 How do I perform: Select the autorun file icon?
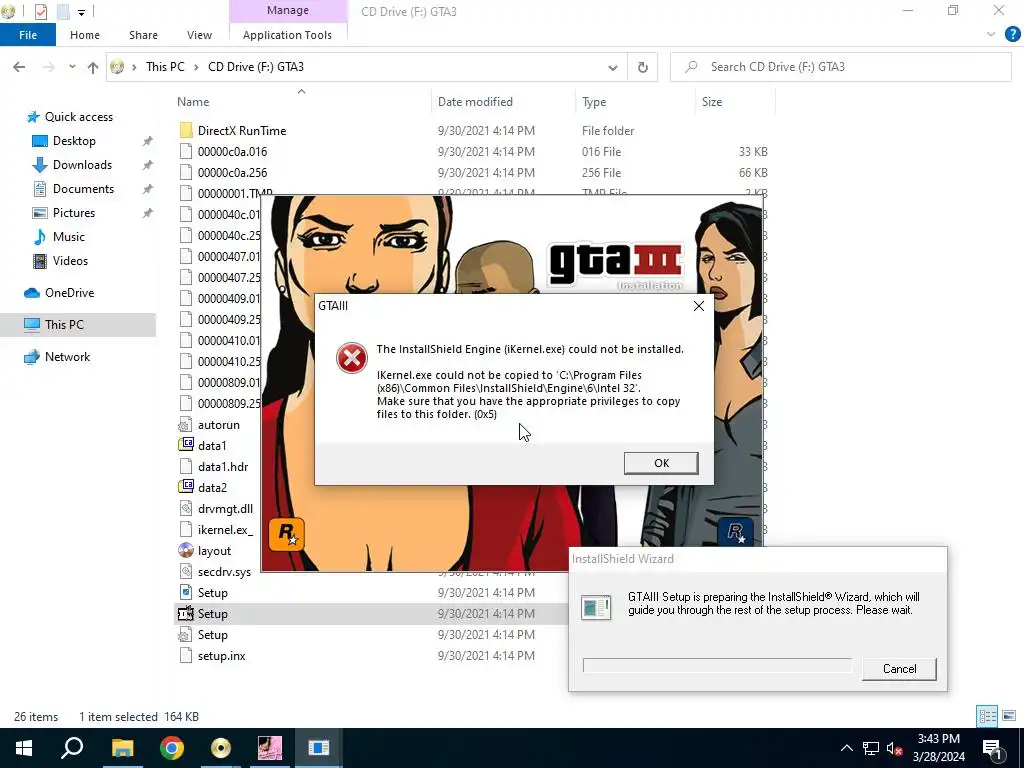pos(186,424)
